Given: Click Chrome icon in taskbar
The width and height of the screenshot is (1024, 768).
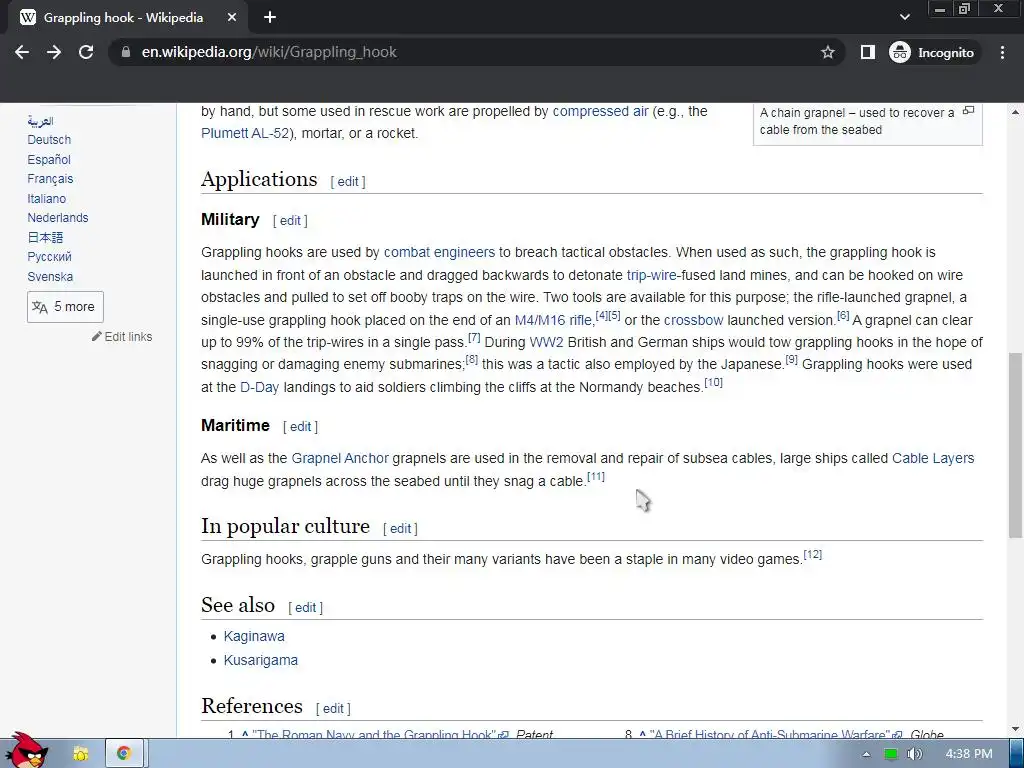Looking at the screenshot, I should coord(124,754).
